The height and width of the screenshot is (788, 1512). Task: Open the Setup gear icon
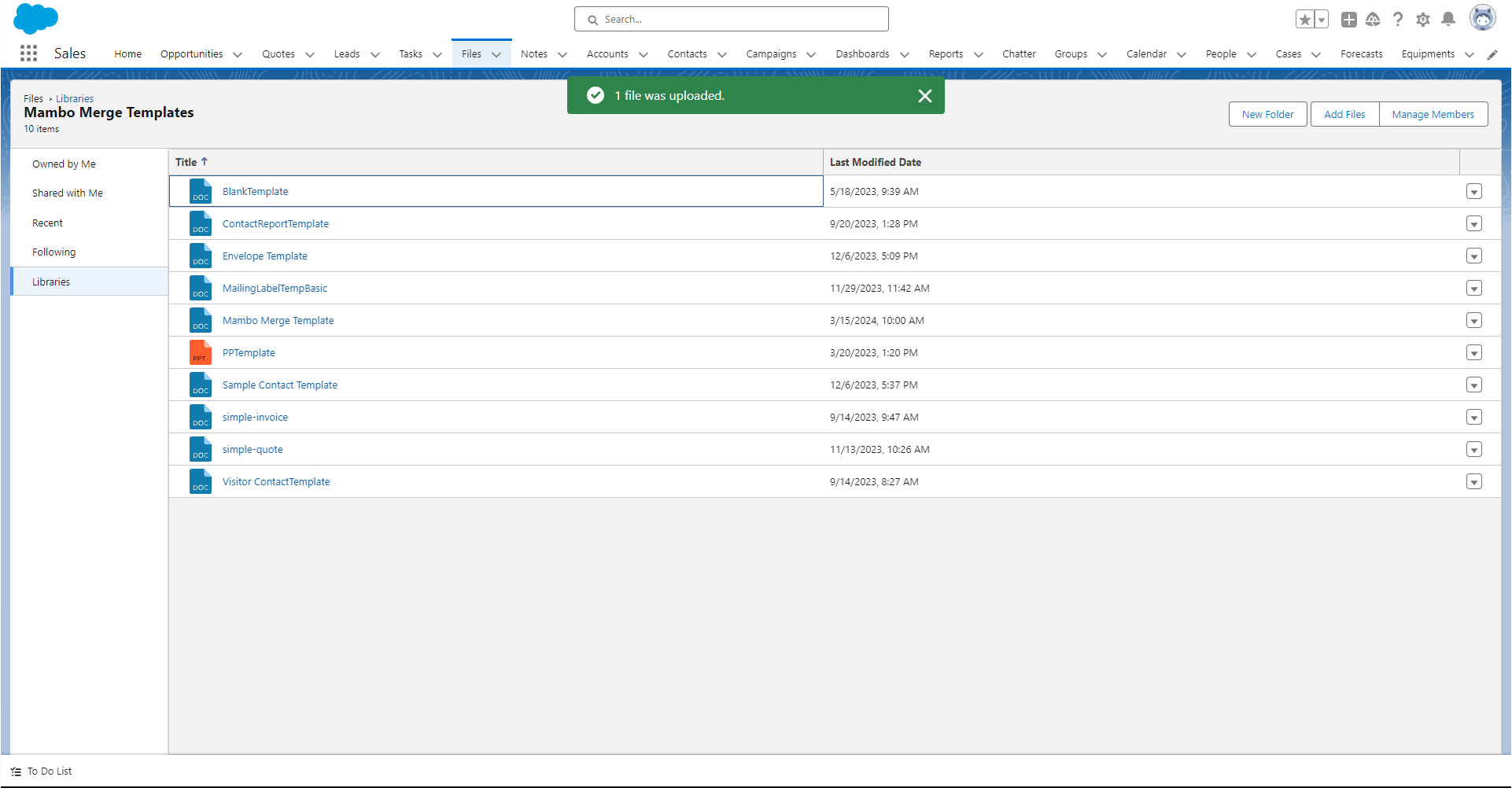[x=1422, y=20]
